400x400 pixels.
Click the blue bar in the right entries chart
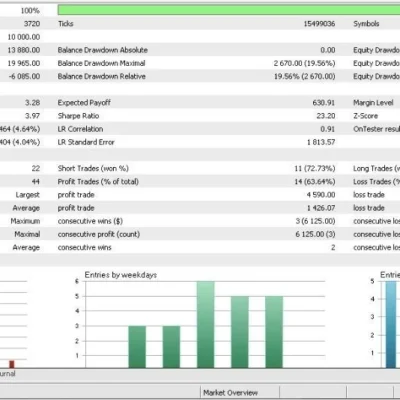tap(391, 325)
